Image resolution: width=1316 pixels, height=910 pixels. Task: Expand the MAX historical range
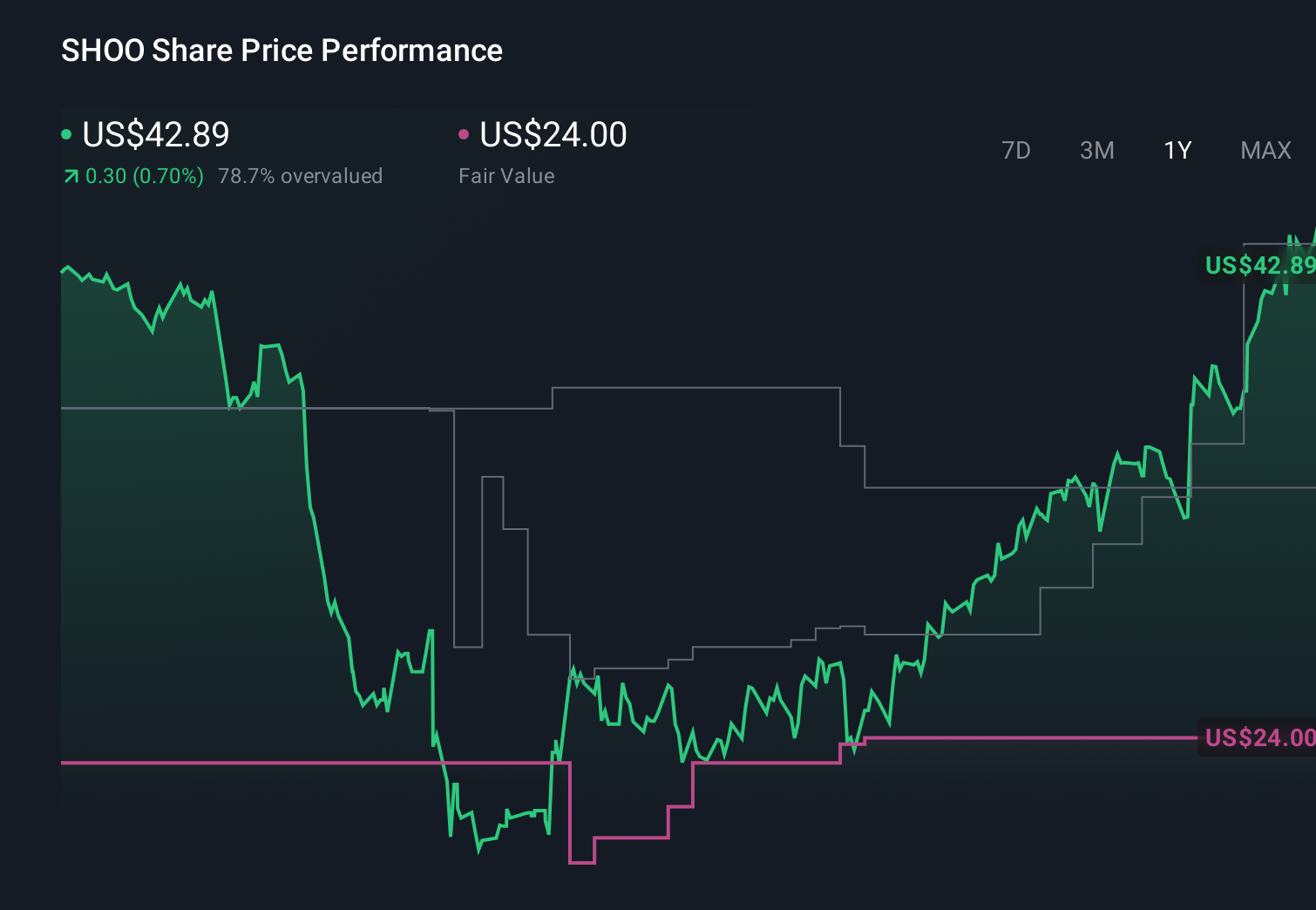tap(1265, 150)
